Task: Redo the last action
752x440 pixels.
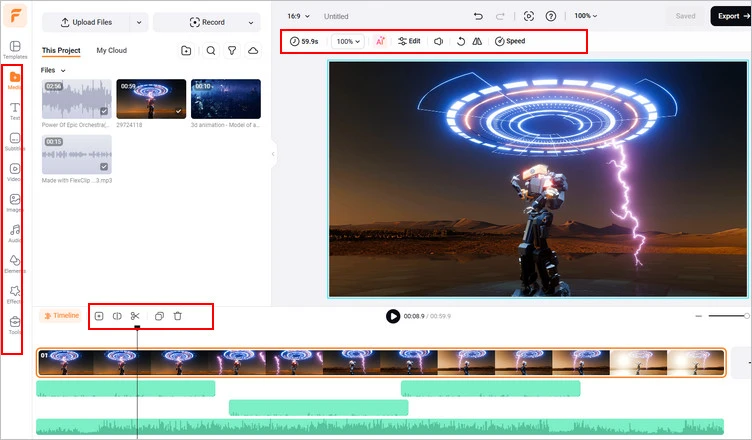Action: tap(500, 16)
